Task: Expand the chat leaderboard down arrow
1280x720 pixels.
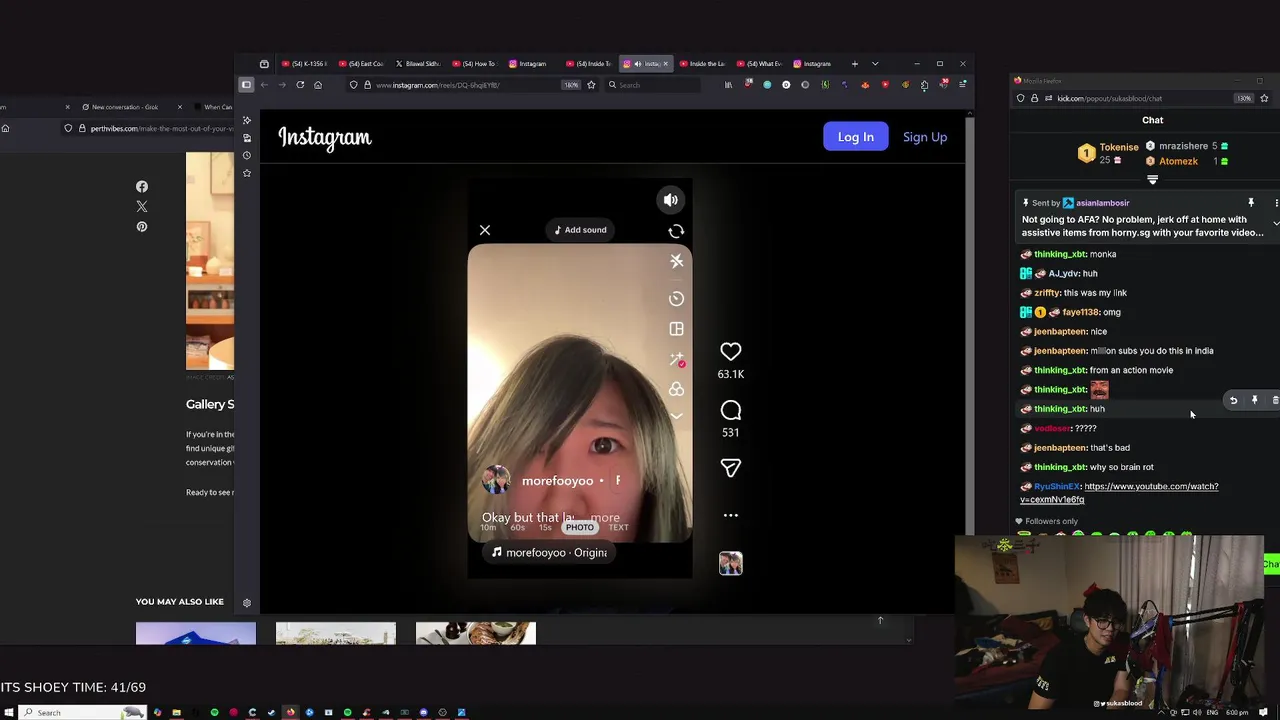Action: tap(1152, 180)
